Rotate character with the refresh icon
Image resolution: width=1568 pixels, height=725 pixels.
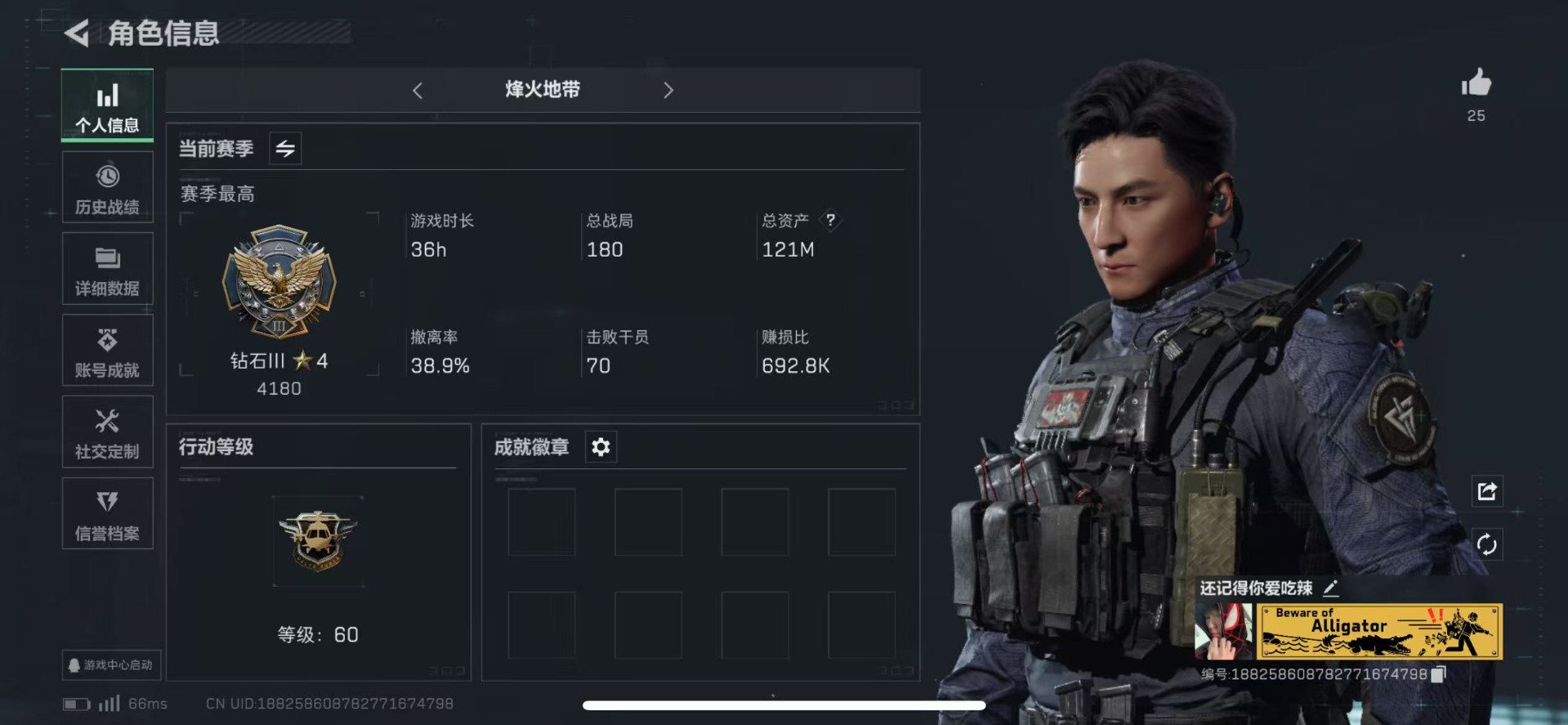pos(1487,544)
